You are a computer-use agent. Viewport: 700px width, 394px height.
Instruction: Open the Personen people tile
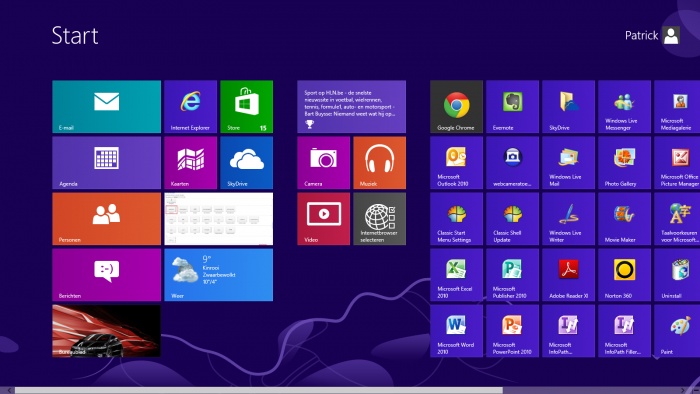[106, 219]
